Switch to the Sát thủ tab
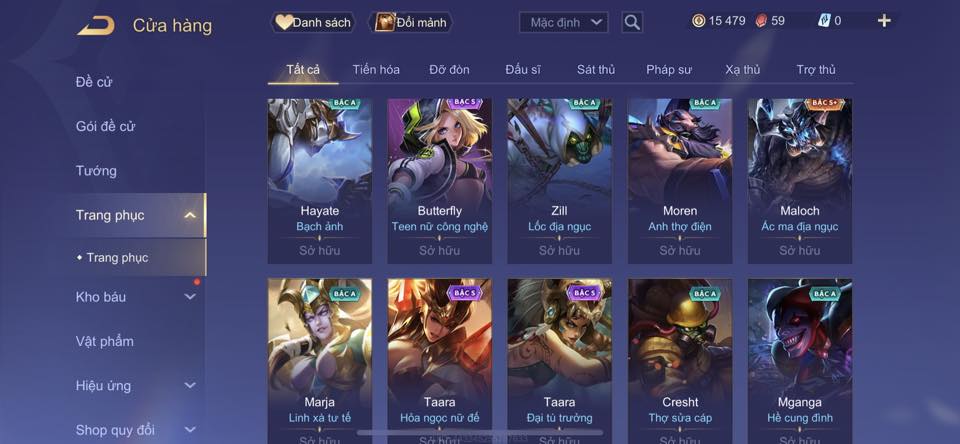 (x=596, y=70)
